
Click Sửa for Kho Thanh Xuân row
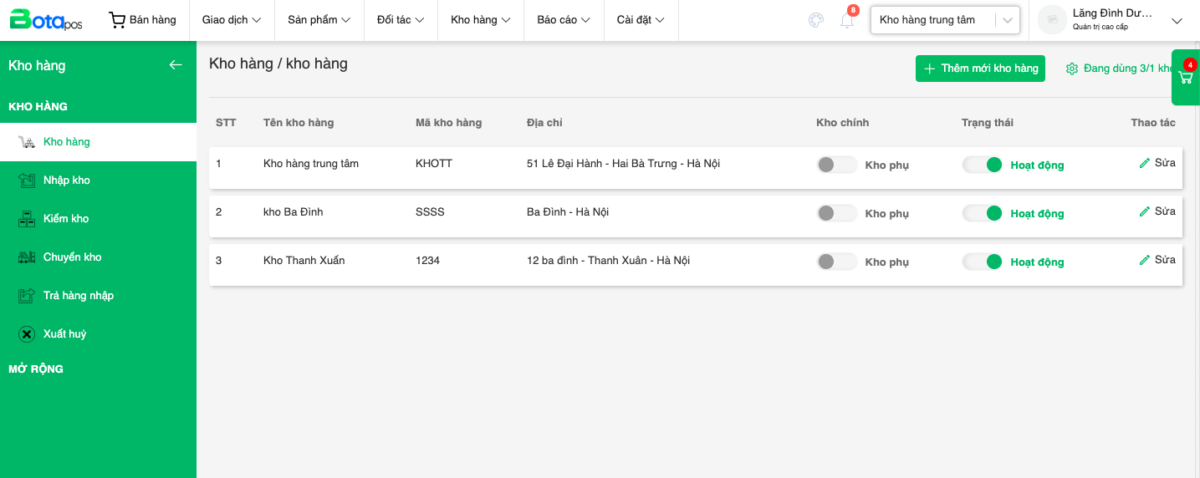[x=1157, y=260]
